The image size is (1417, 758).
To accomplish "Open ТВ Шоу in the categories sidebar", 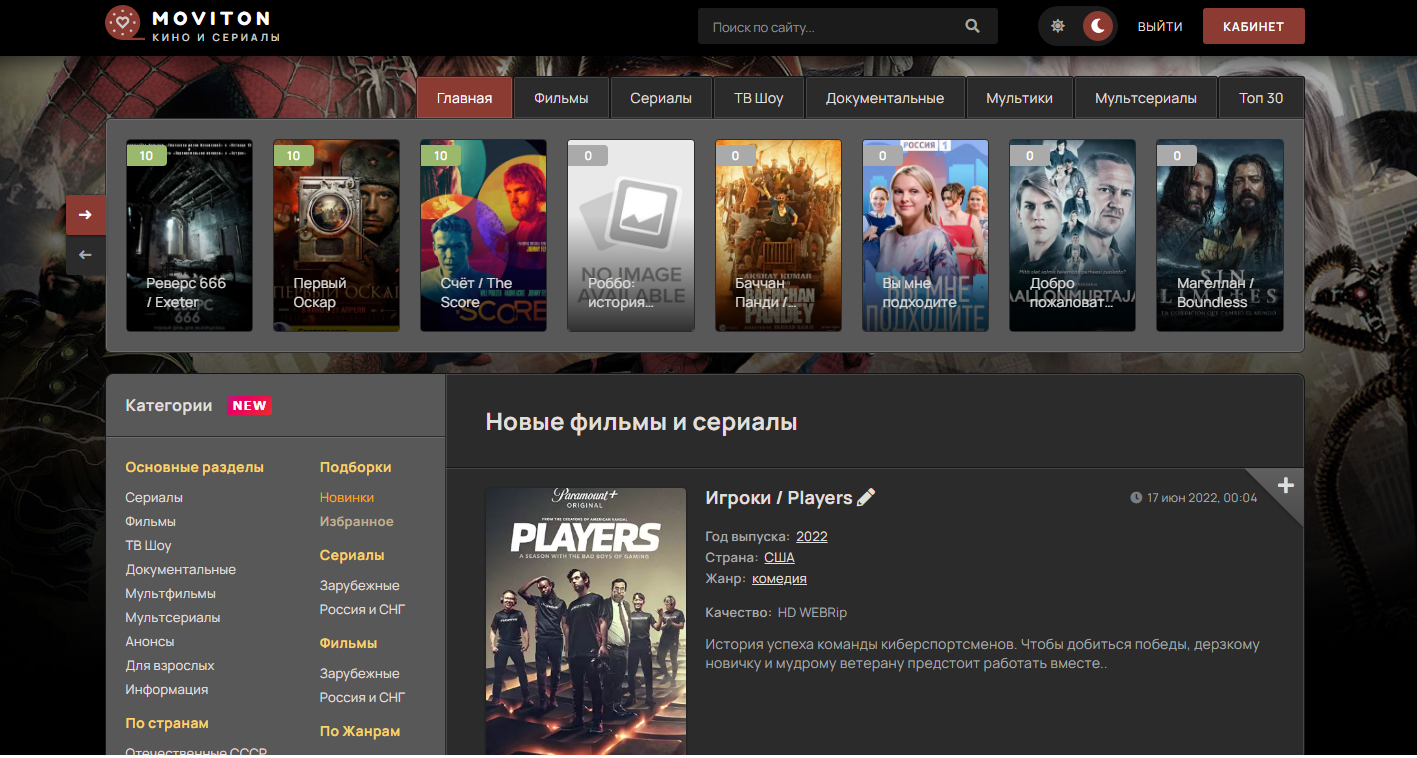I will coord(149,546).
